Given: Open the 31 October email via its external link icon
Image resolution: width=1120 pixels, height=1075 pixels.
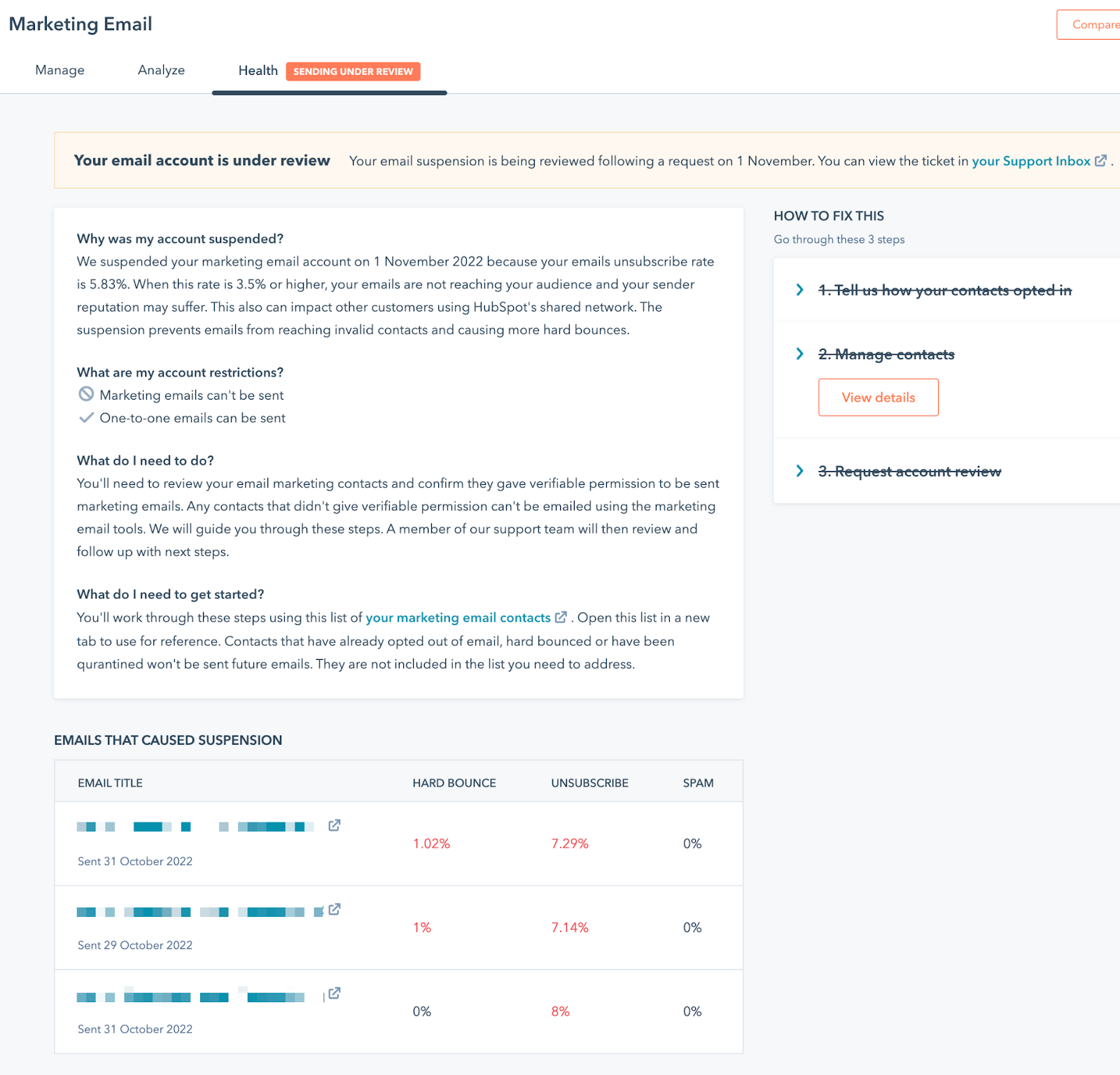Looking at the screenshot, I should [334, 826].
